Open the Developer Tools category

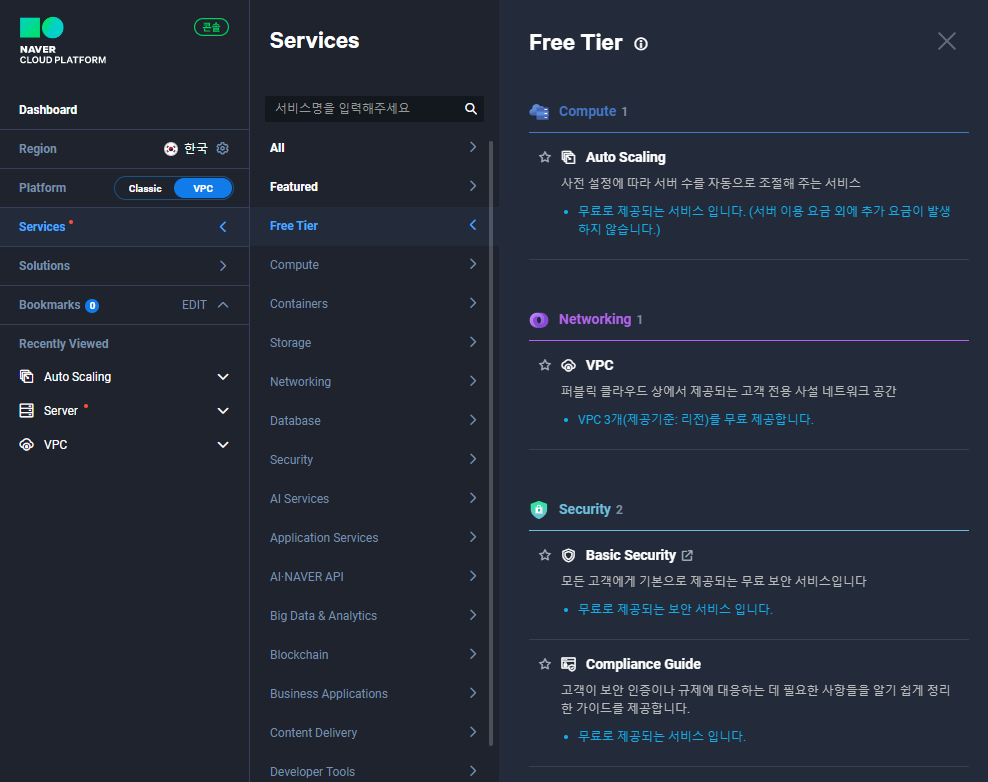click(x=374, y=770)
